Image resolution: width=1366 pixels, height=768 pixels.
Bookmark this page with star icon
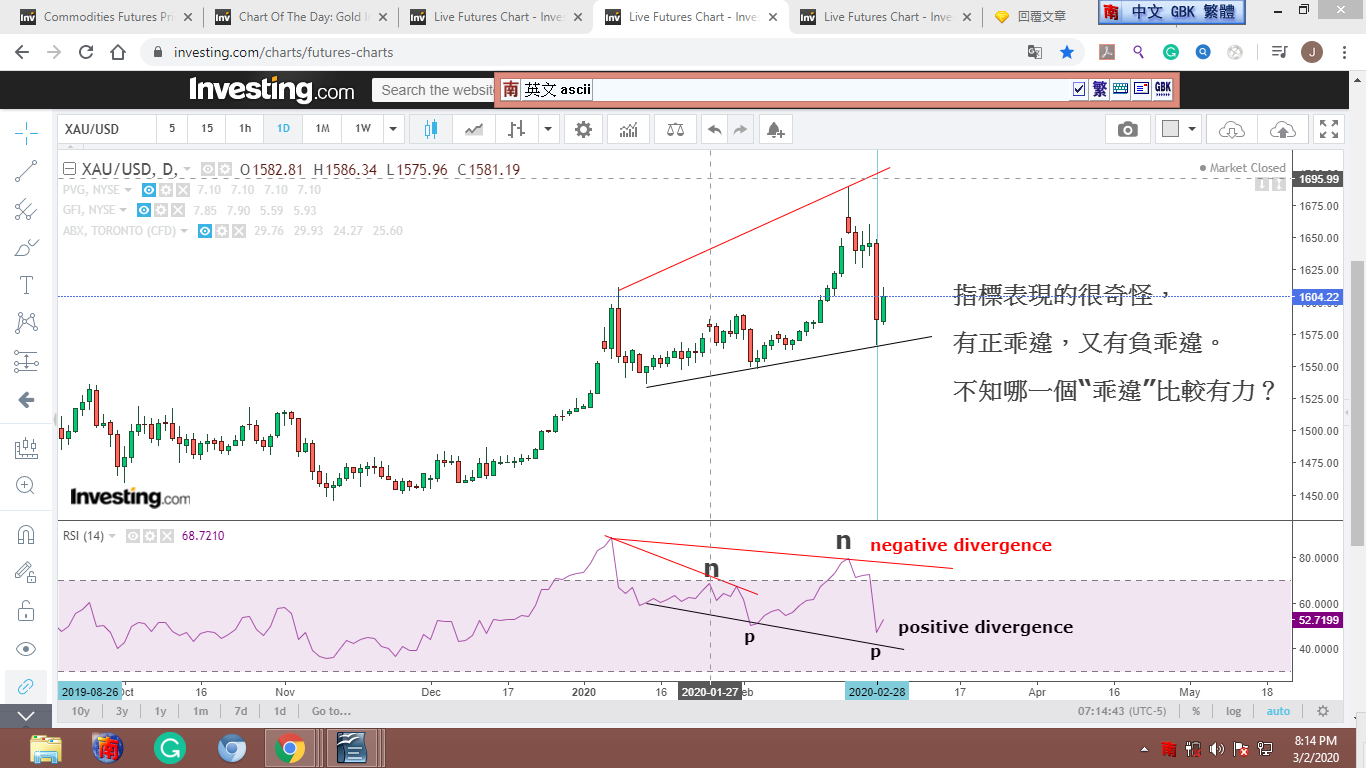click(x=1067, y=52)
